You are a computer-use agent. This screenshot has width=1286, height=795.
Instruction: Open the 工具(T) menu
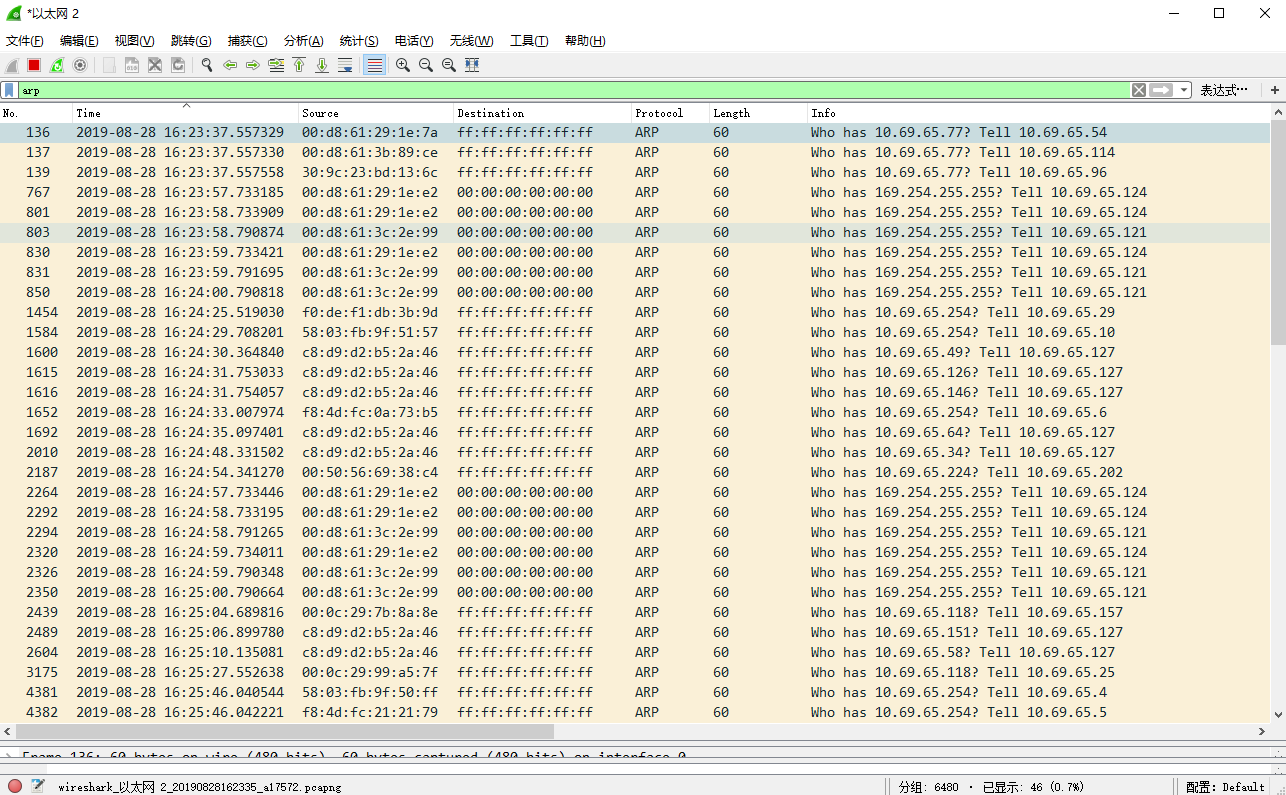point(529,41)
